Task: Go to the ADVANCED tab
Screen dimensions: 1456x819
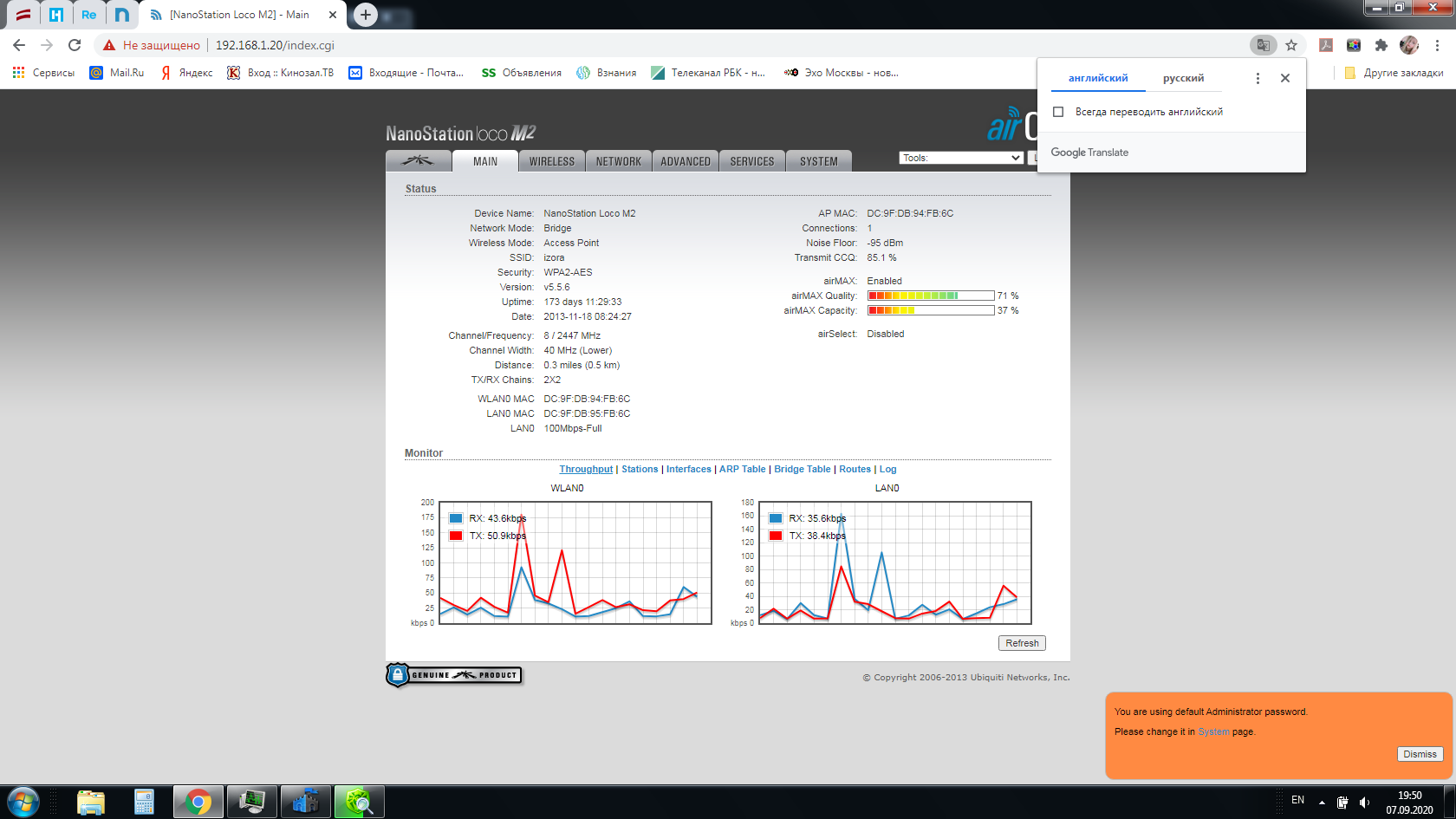Action: pos(686,161)
